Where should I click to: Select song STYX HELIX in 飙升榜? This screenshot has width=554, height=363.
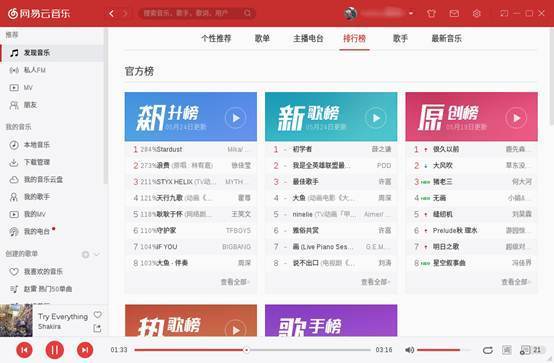tap(191, 182)
